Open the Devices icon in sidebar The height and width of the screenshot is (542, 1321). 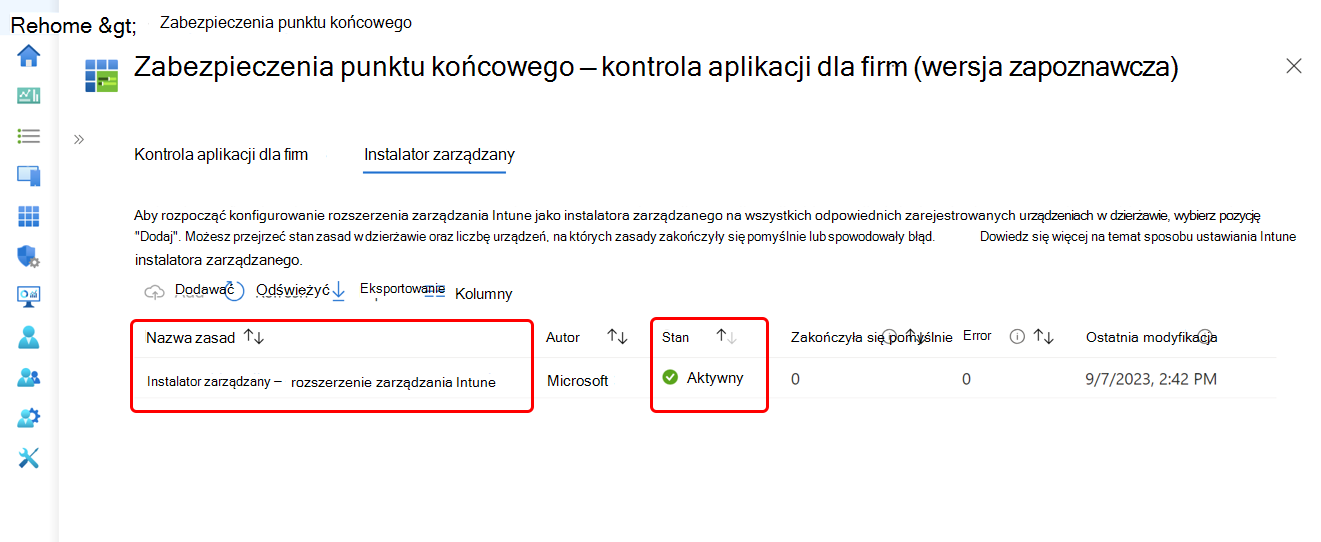click(29, 176)
